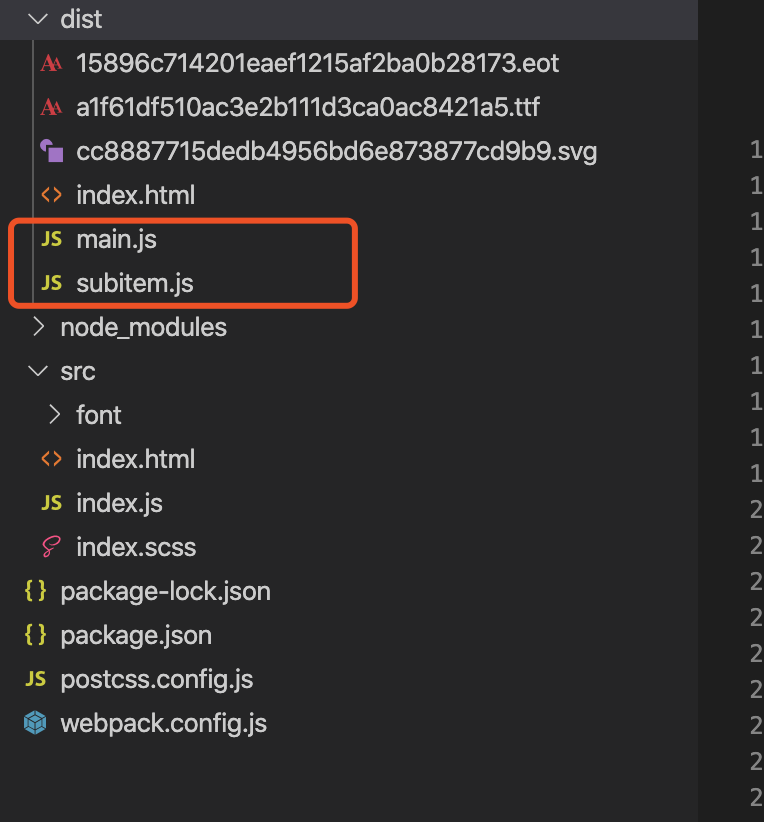764x822 pixels.
Task: Click the font icon beside the .eot file
Action: tap(51, 64)
